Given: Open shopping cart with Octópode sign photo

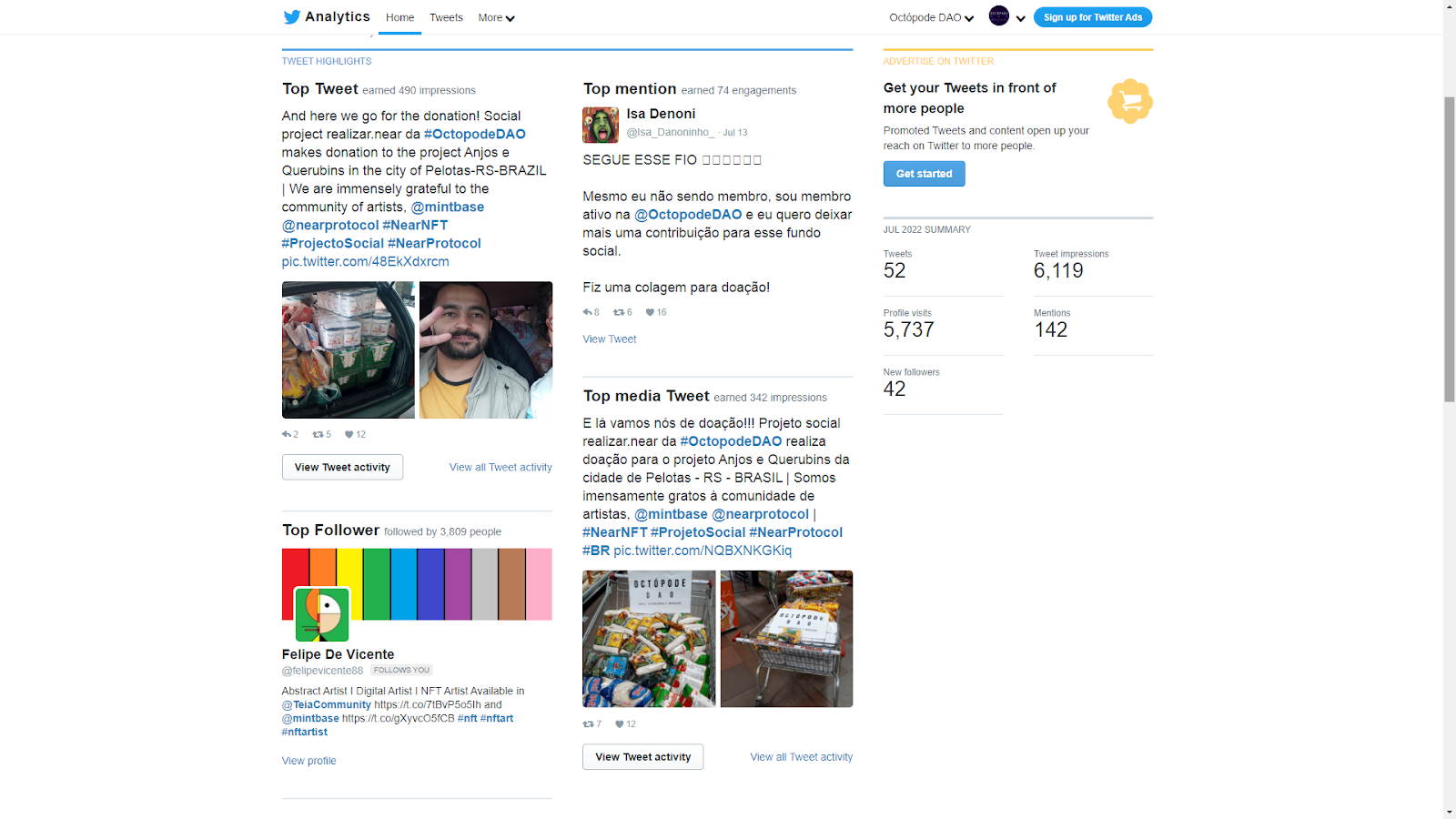Looking at the screenshot, I should click(650, 639).
